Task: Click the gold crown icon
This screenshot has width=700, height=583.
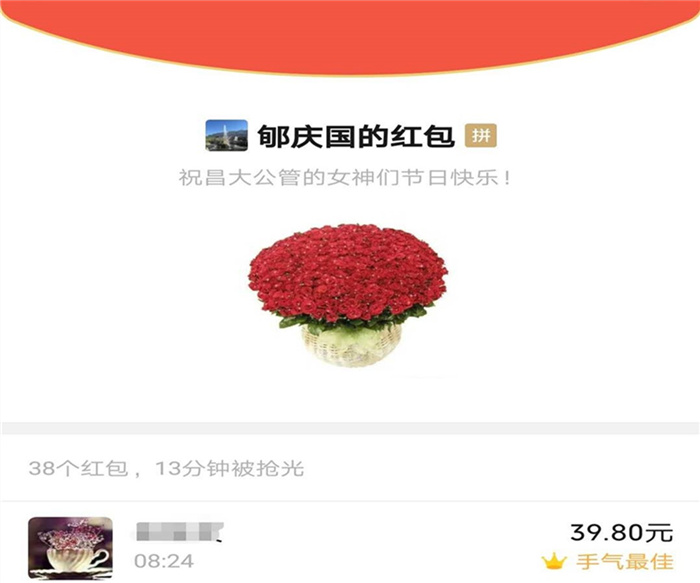Action: coord(554,561)
